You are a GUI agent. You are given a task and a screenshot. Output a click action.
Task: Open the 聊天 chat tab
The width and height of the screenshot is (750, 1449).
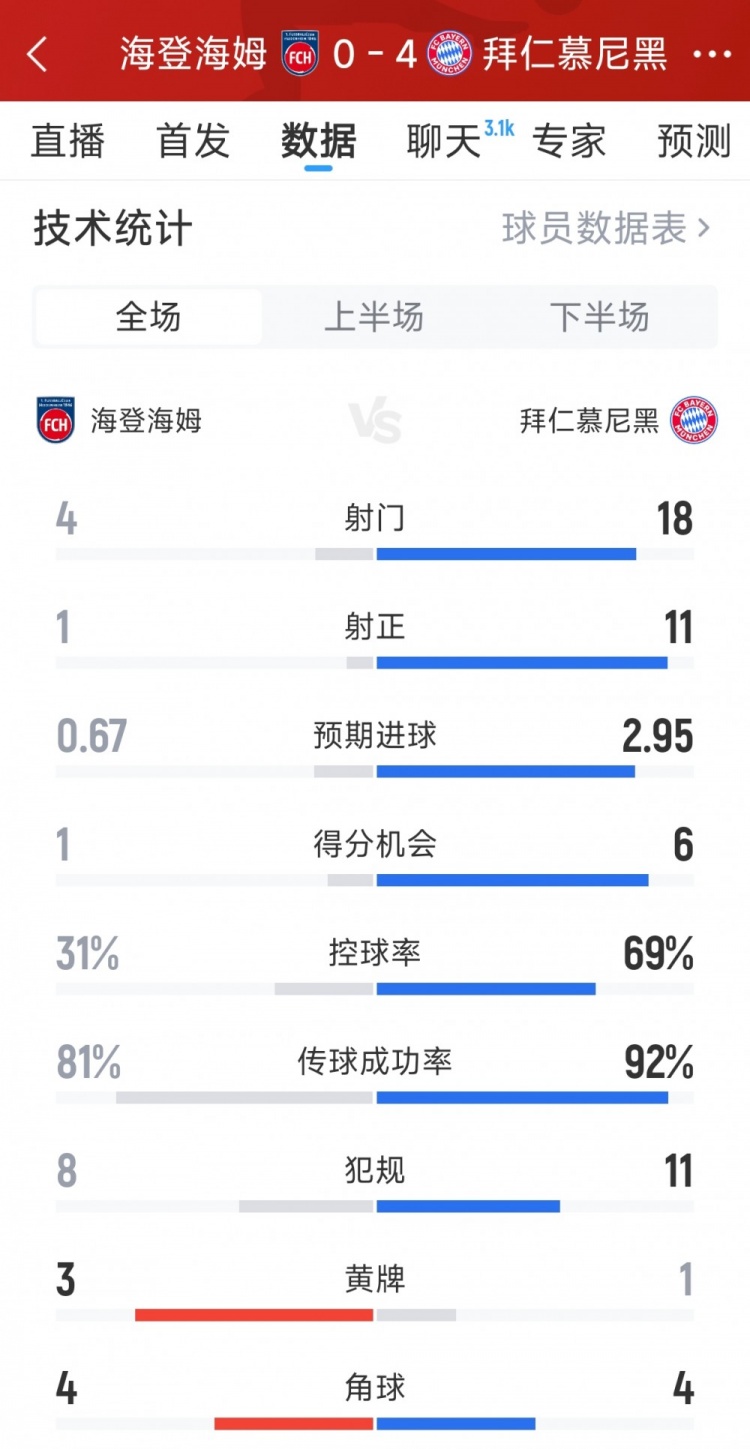pyautogui.click(x=444, y=141)
